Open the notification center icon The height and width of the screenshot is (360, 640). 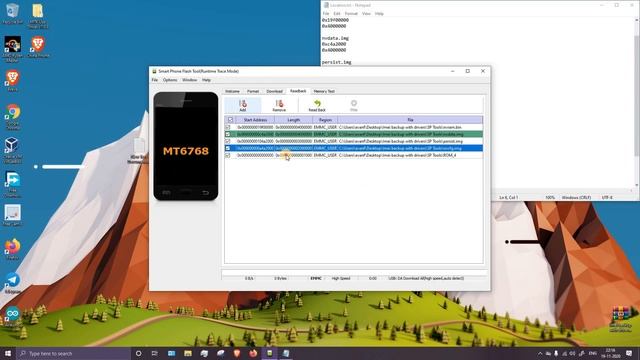point(629,353)
